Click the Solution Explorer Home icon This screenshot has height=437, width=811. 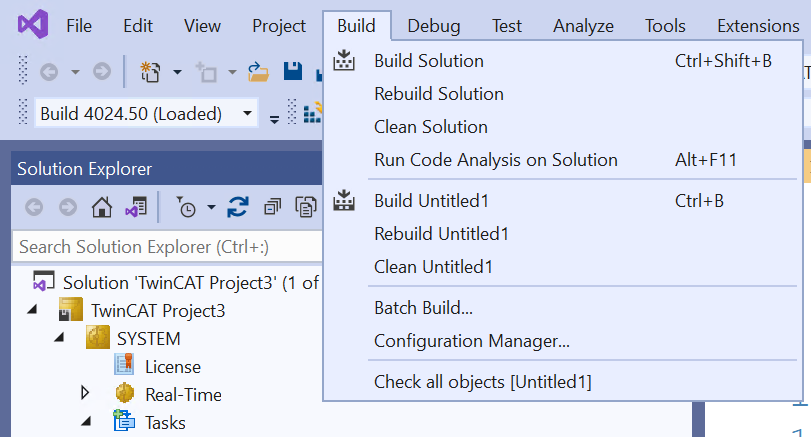click(x=101, y=207)
